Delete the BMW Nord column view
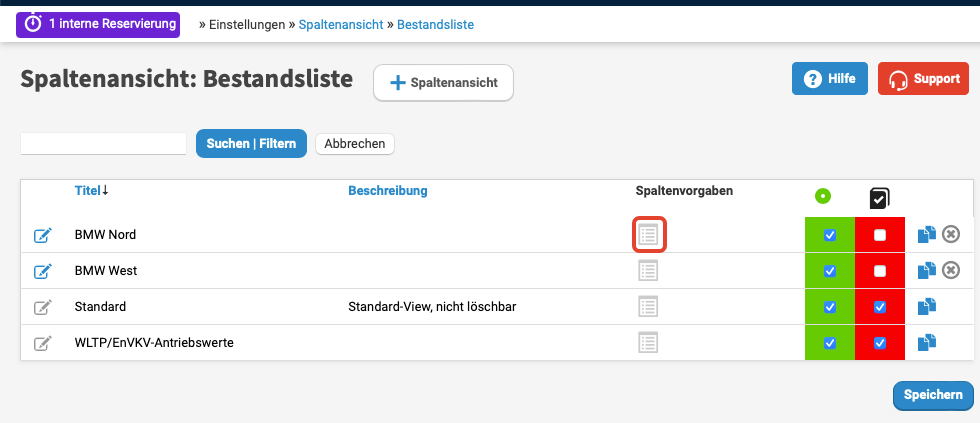Image resolution: width=980 pixels, height=423 pixels. [x=951, y=235]
